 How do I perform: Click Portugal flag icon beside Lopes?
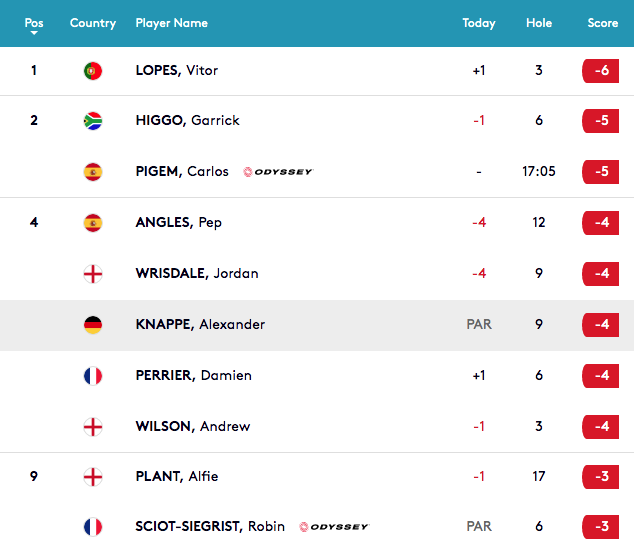pos(93,71)
